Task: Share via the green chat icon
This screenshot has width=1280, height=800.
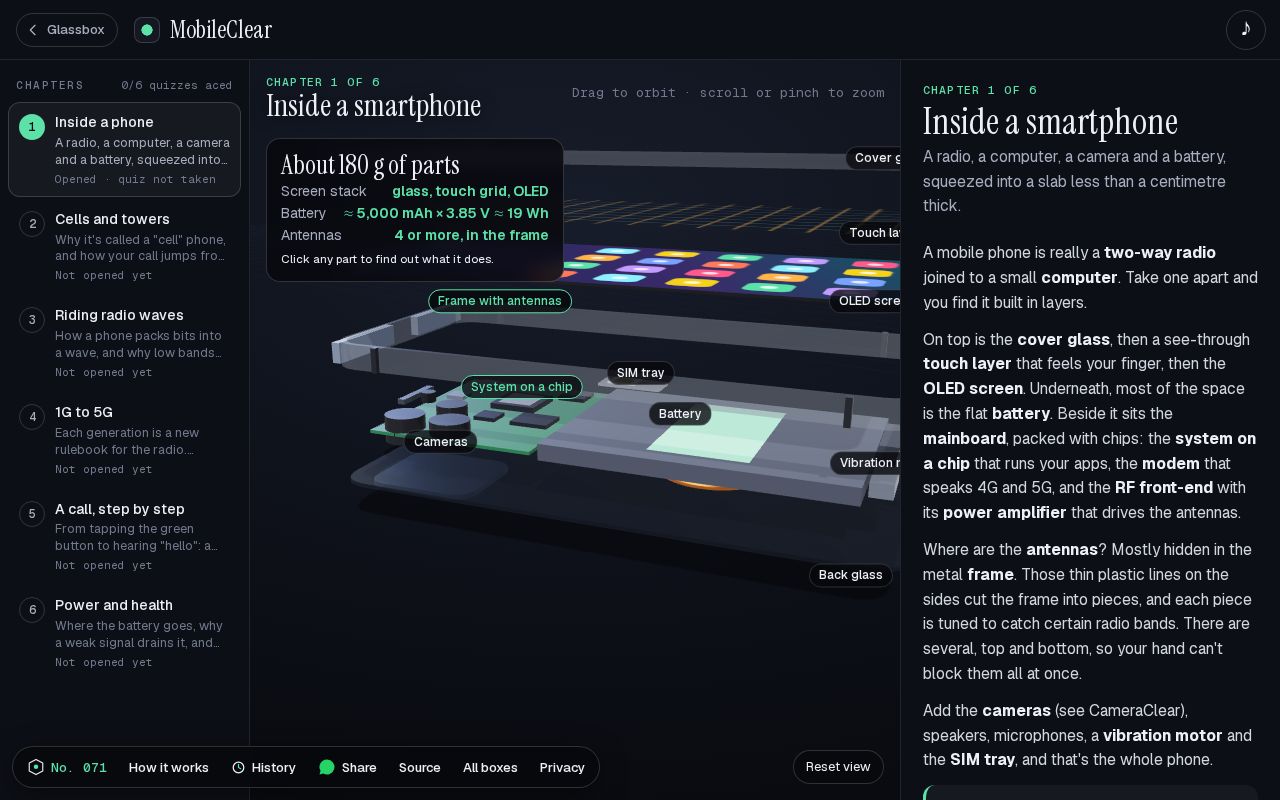Action: tap(347, 767)
